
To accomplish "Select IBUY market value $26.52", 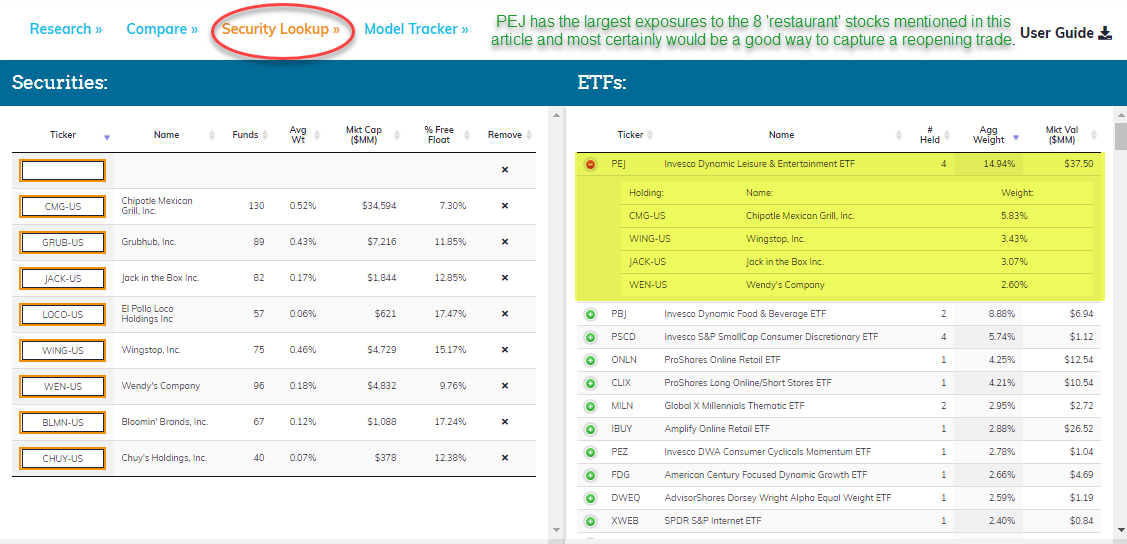I will coord(1078,429).
